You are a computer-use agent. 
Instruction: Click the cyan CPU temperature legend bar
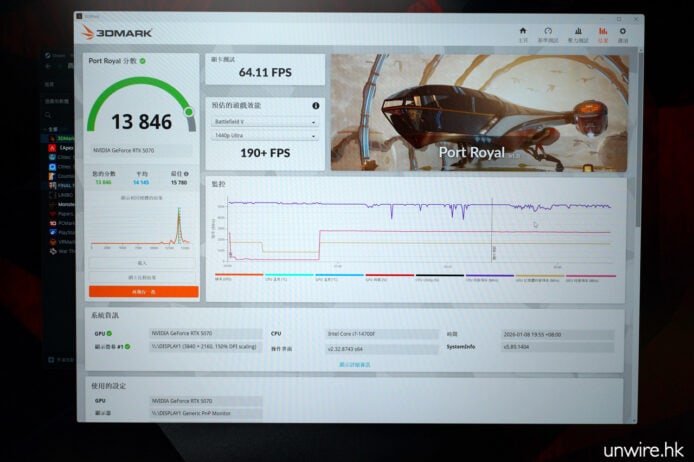coord(289,275)
